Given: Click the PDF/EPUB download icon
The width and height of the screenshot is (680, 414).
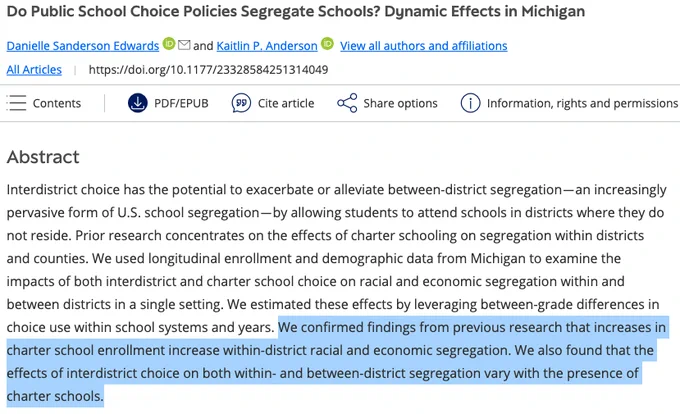Looking at the screenshot, I should point(137,103).
